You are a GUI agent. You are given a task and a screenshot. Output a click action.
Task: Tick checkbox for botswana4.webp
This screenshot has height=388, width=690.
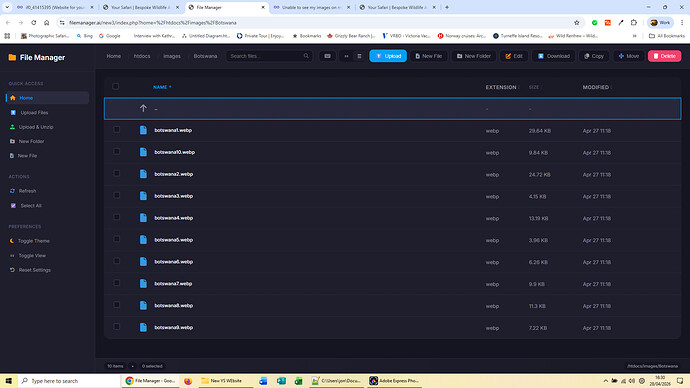(x=117, y=217)
